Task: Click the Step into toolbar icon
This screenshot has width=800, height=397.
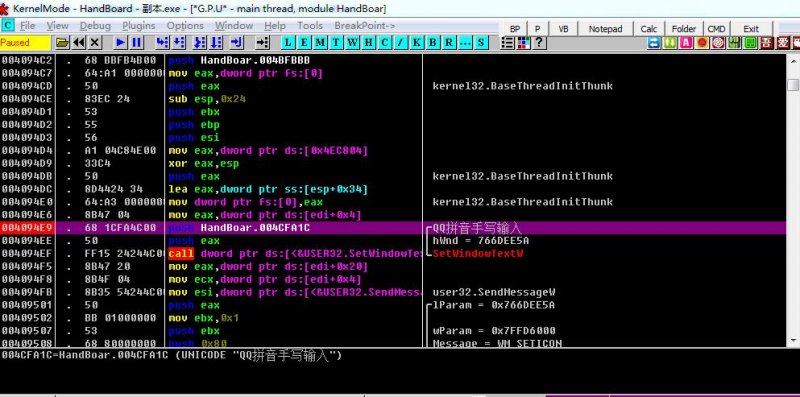Action: coord(162,42)
